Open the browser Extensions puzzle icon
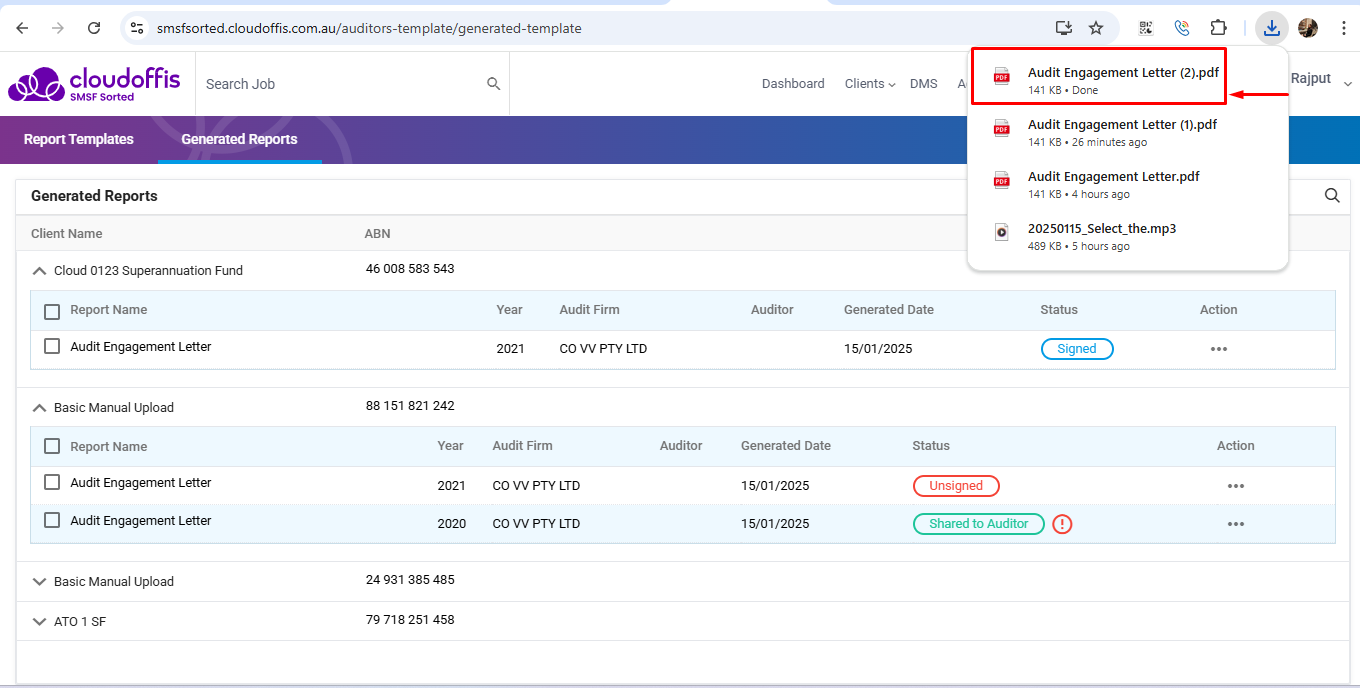The width and height of the screenshot is (1360, 688). pyautogui.click(x=1218, y=28)
